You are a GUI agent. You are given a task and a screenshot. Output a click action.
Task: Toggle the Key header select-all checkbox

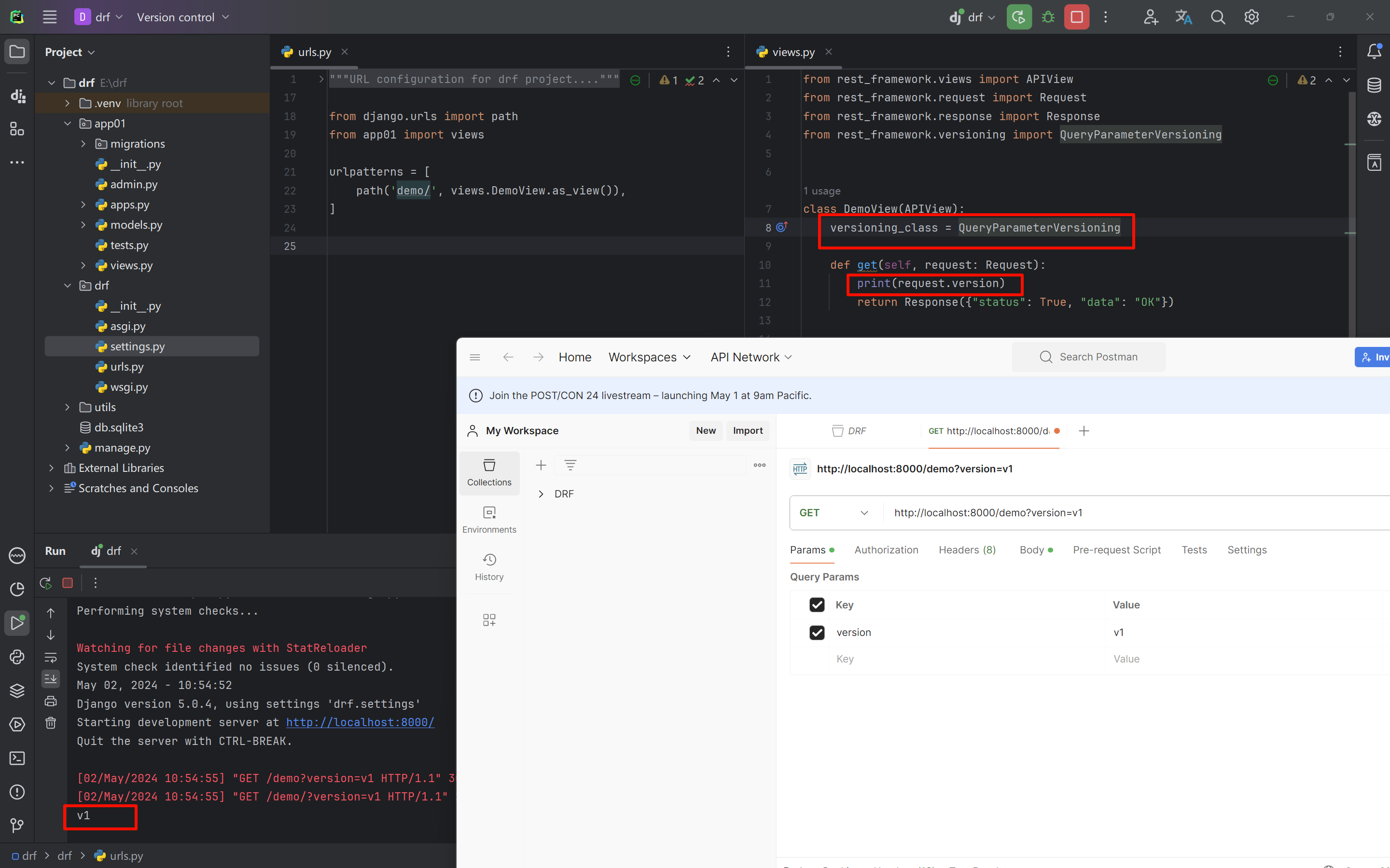click(x=817, y=605)
